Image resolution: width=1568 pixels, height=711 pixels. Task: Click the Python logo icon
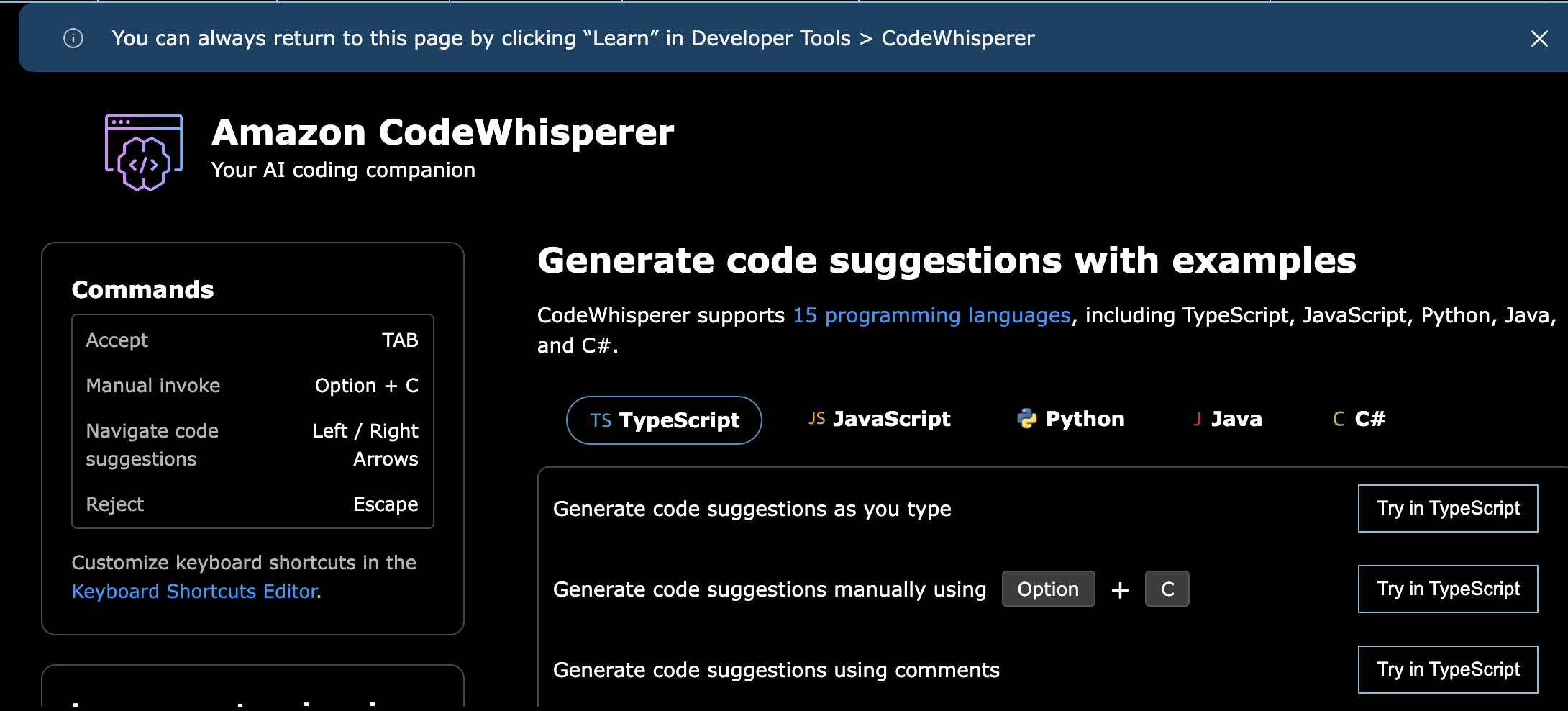(1026, 419)
